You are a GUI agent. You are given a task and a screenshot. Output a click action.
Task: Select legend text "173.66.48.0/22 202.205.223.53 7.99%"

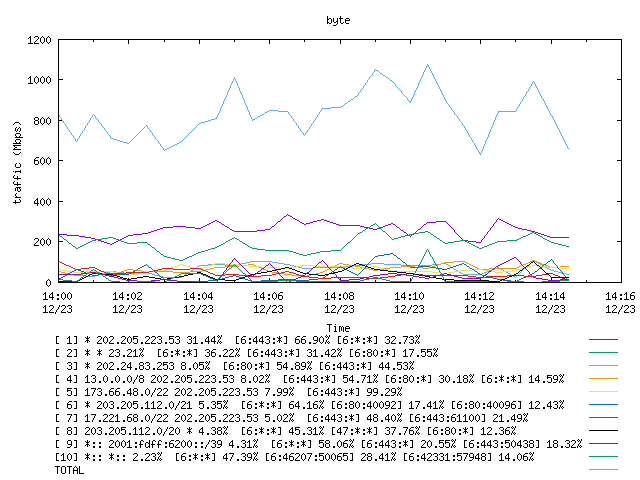[189, 392]
